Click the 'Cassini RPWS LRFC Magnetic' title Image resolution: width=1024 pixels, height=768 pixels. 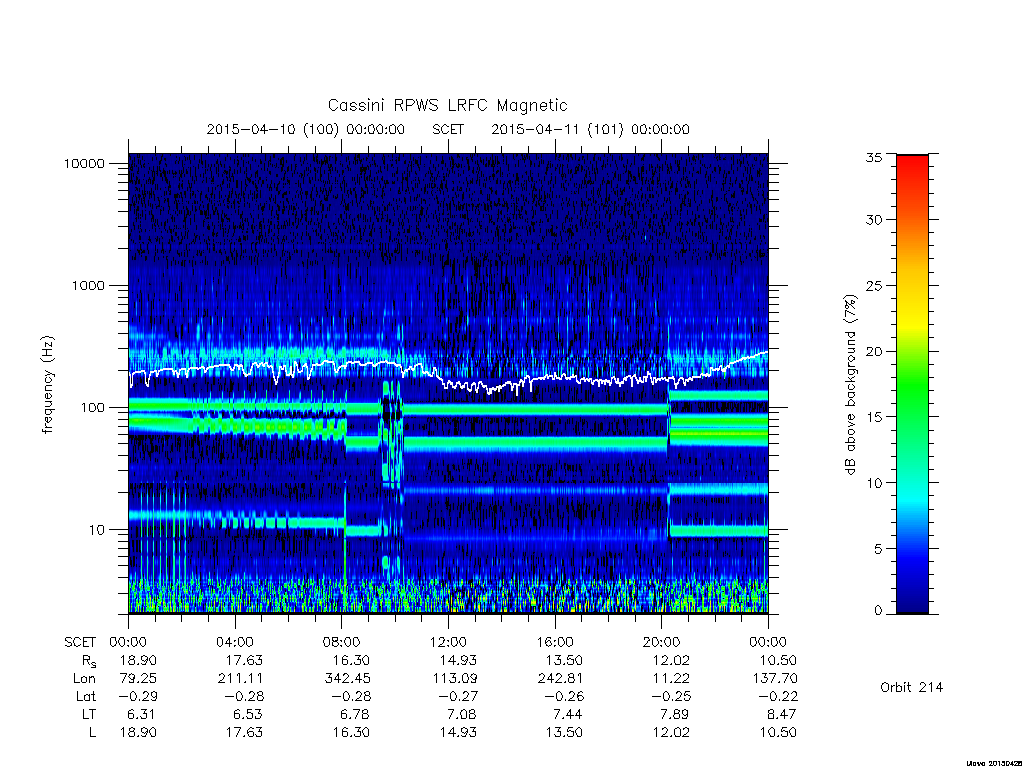pyautogui.click(x=447, y=105)
